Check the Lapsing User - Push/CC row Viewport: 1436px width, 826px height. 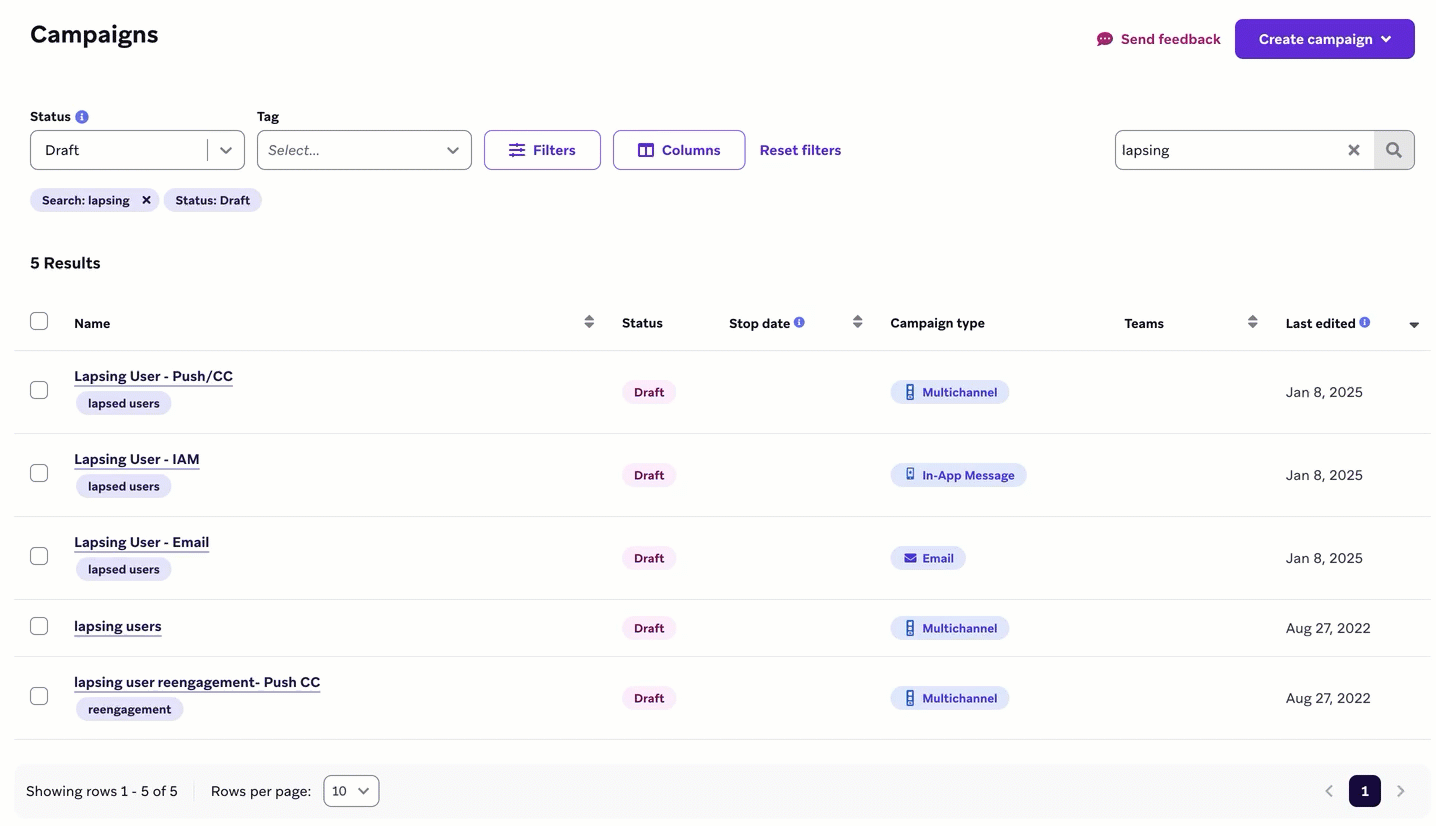coord(39,390)
